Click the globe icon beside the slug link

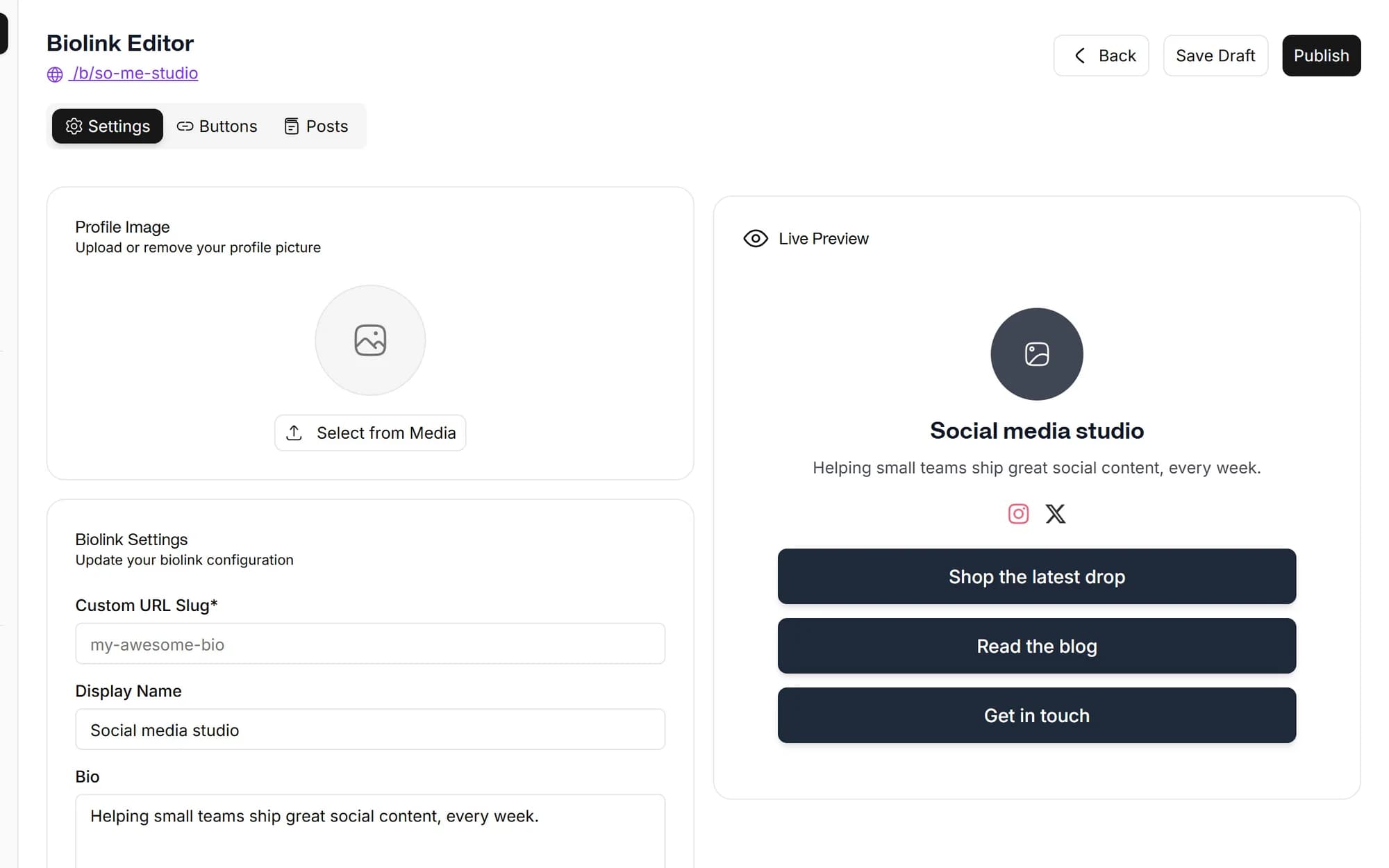pos(55,74)
